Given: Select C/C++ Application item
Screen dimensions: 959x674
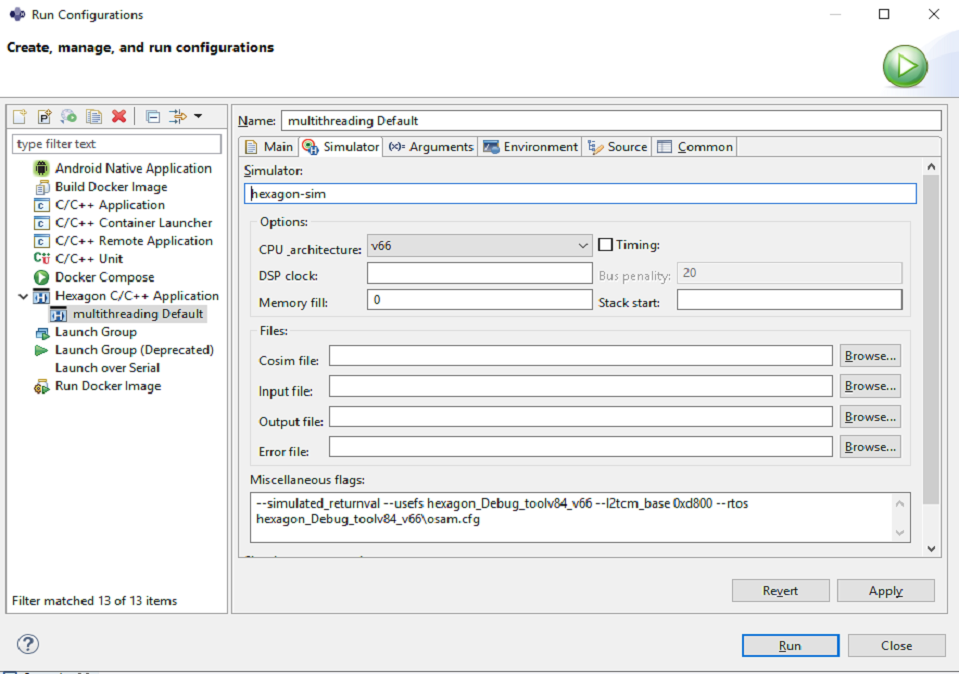Looking at the screenshot, I should [x=109, y=205].
